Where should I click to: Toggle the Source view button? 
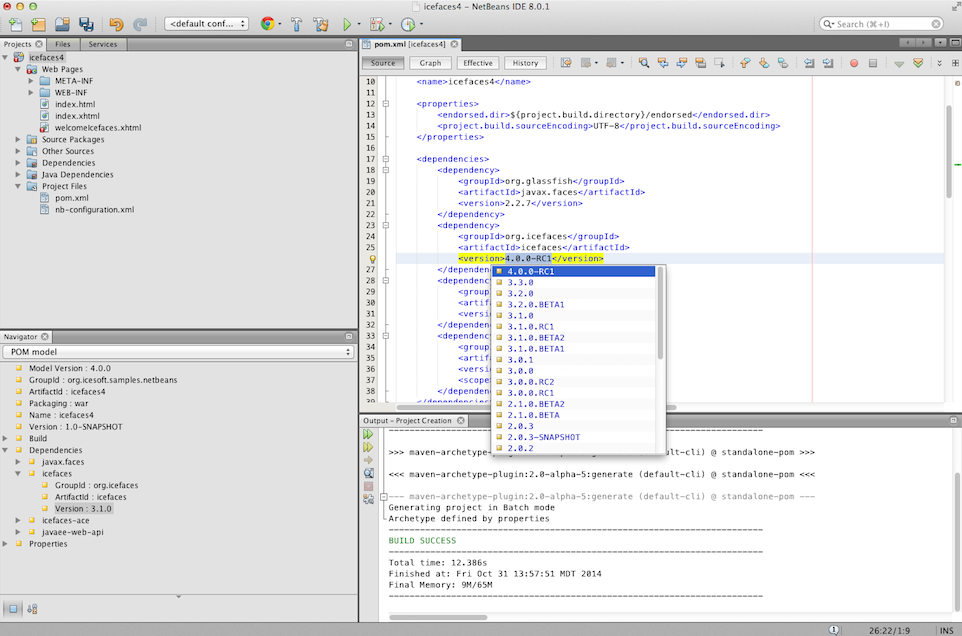click(382, 63)
